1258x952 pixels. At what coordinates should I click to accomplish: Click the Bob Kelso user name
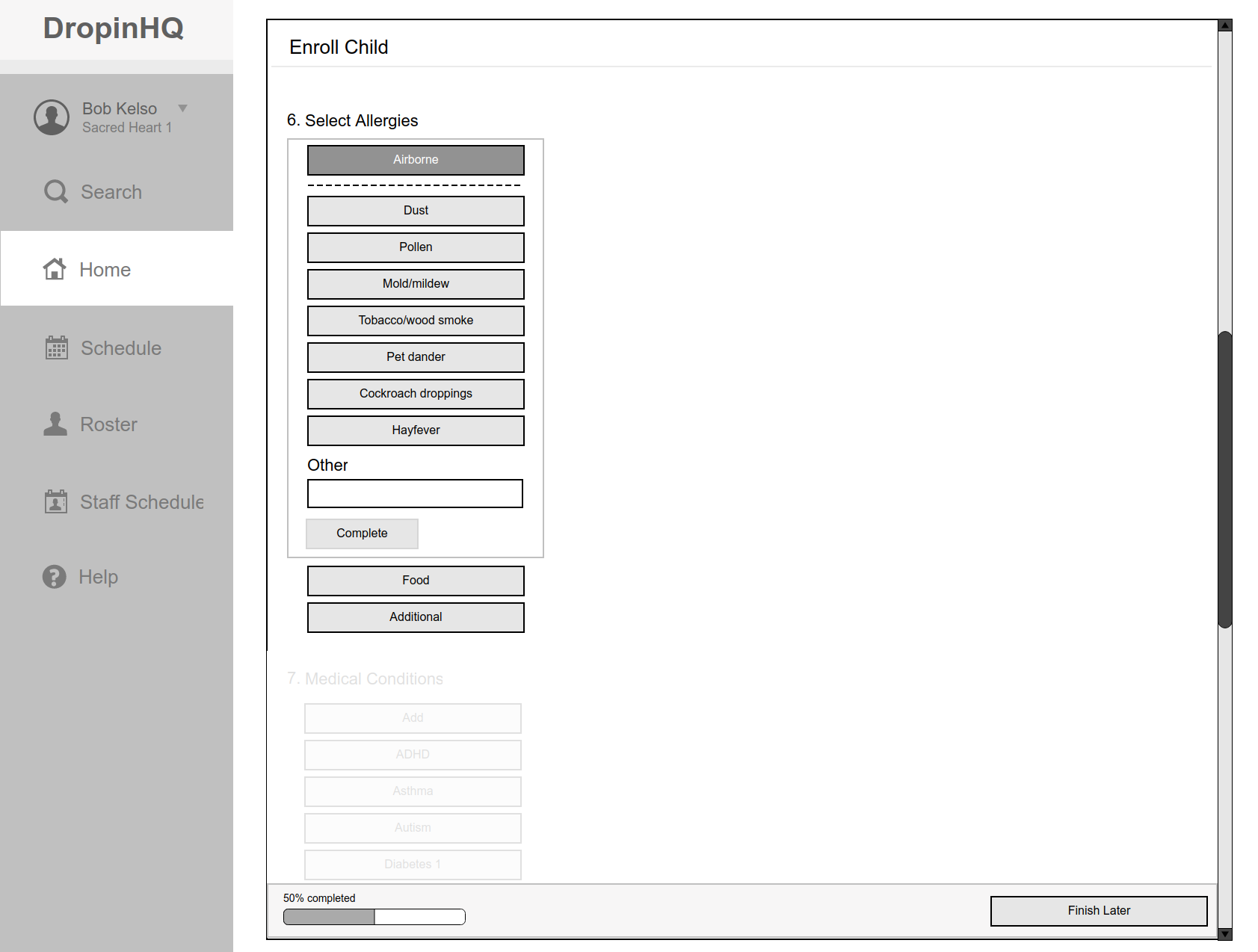(x=120, y=108)
